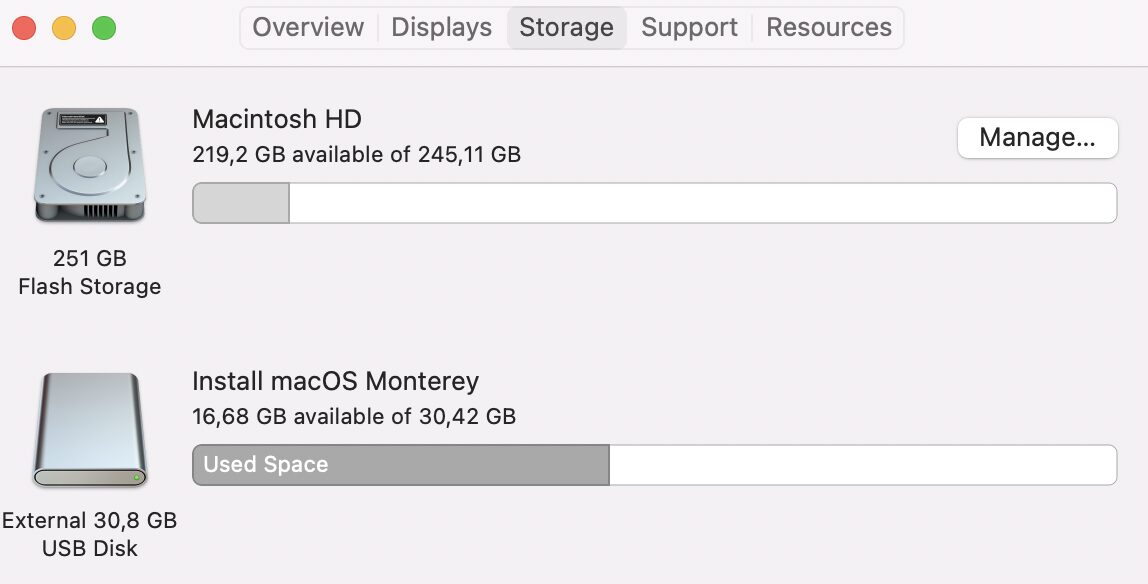The image size is (1148, 584).
Task: Click the 219,2 GB available text
Action: (356, 154)
